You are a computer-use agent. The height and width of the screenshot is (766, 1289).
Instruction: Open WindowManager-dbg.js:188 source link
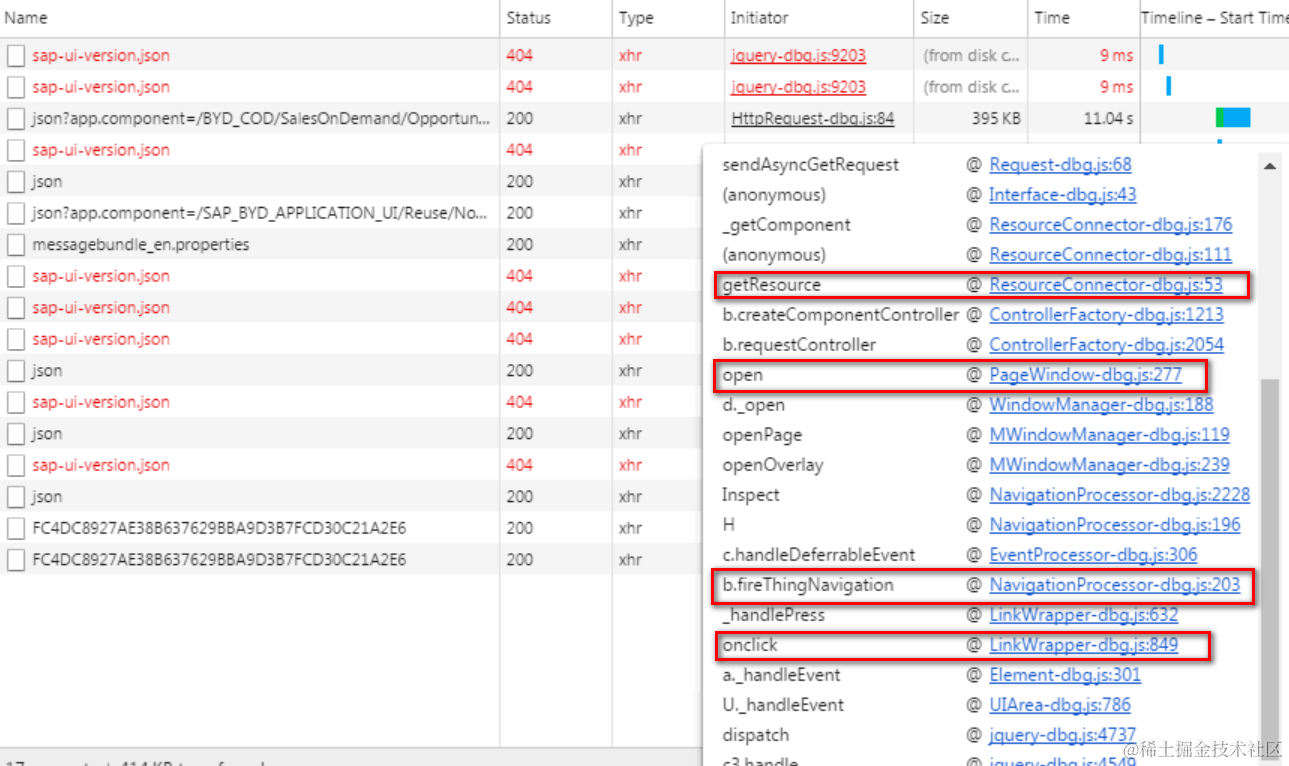(x=1101, y=405)
